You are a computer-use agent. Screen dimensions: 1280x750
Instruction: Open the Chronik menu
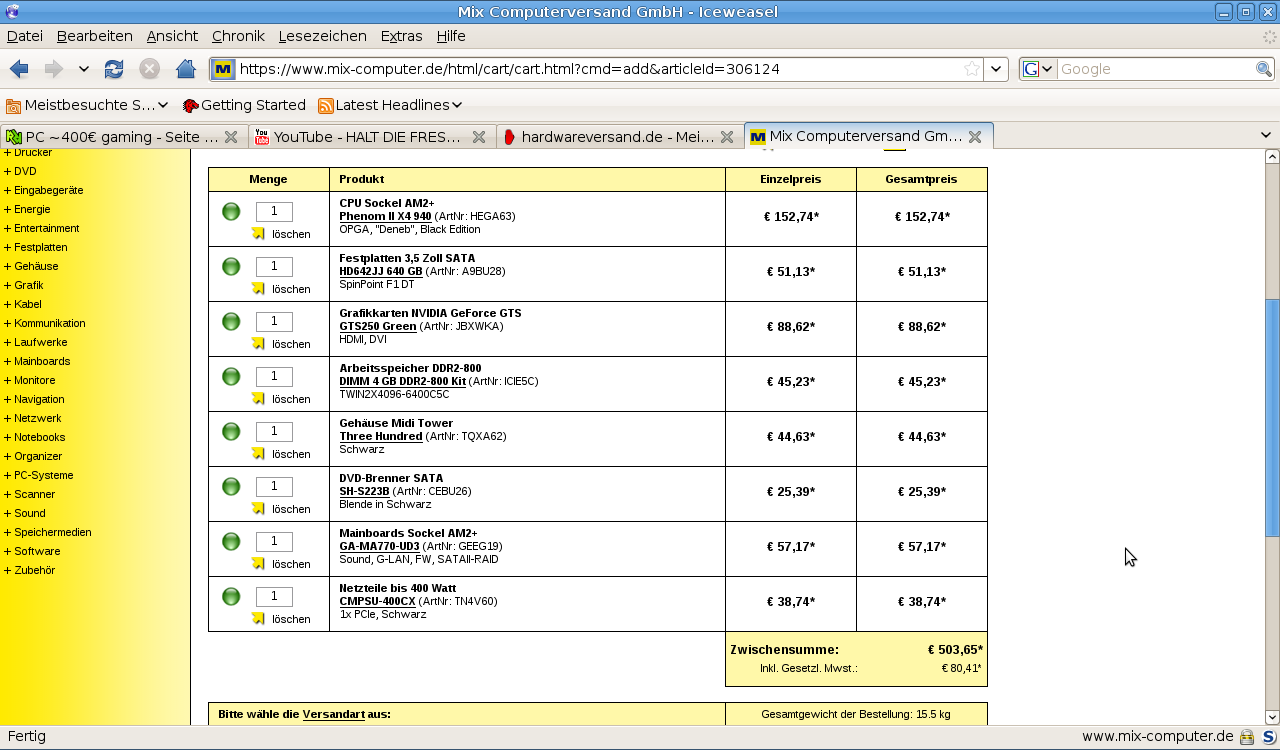(238, 36)
